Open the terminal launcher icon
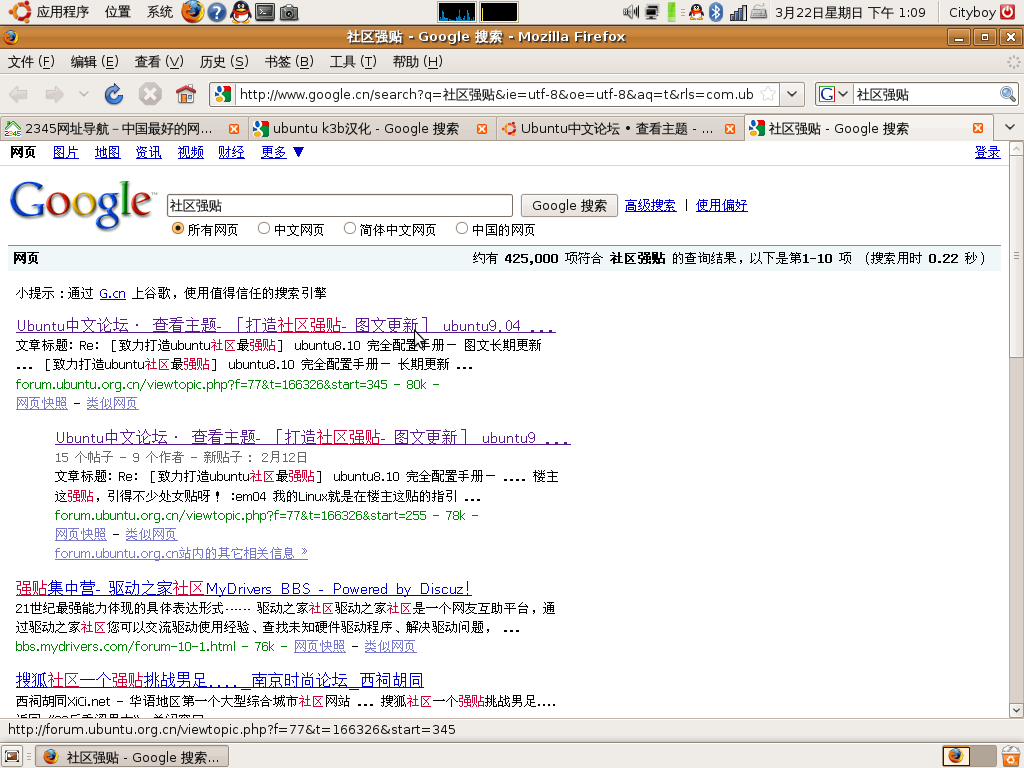The width and height of the screenshot is (1024, 768). tap(264, 12)
